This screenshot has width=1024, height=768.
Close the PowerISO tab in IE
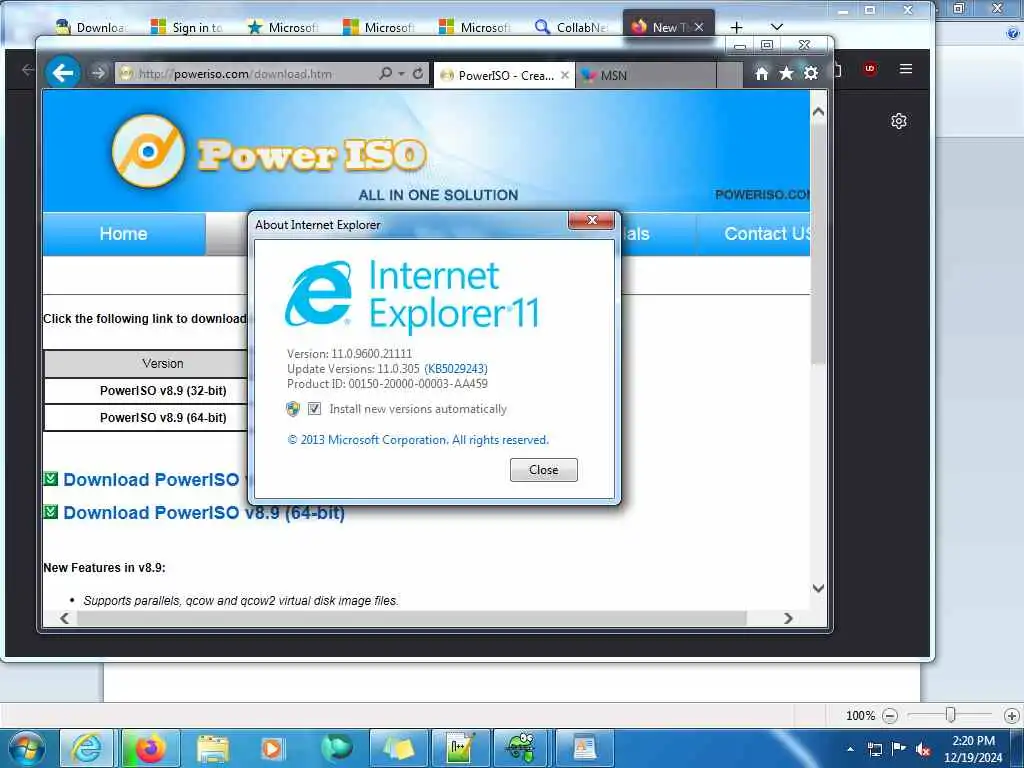565,75
